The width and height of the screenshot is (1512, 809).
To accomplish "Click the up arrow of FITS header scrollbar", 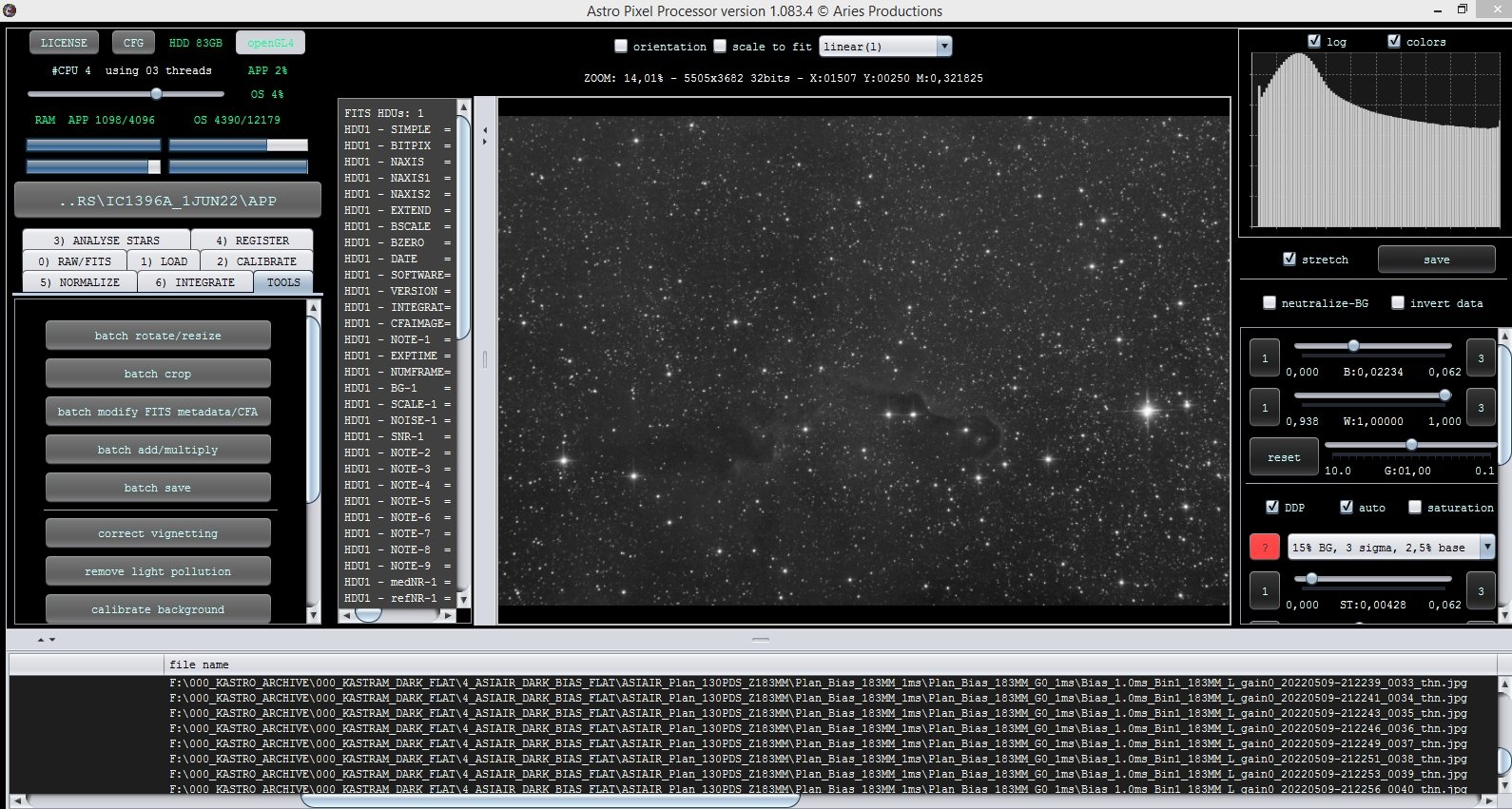I will click(463, 106).
